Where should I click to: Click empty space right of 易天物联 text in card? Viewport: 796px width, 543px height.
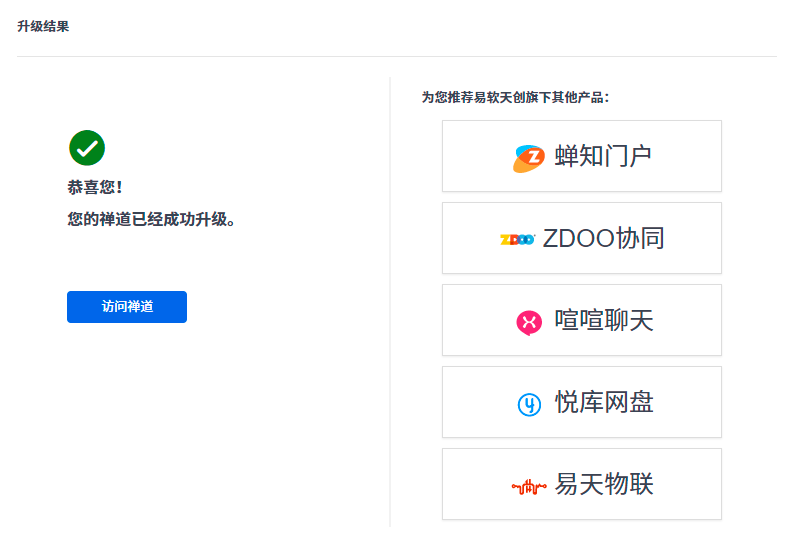(688, 484)
